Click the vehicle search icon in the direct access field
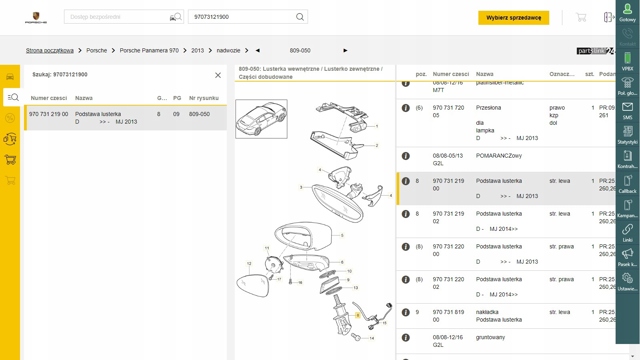The width and height of the screenshot is (640, 360). click(x=176, y=17)
